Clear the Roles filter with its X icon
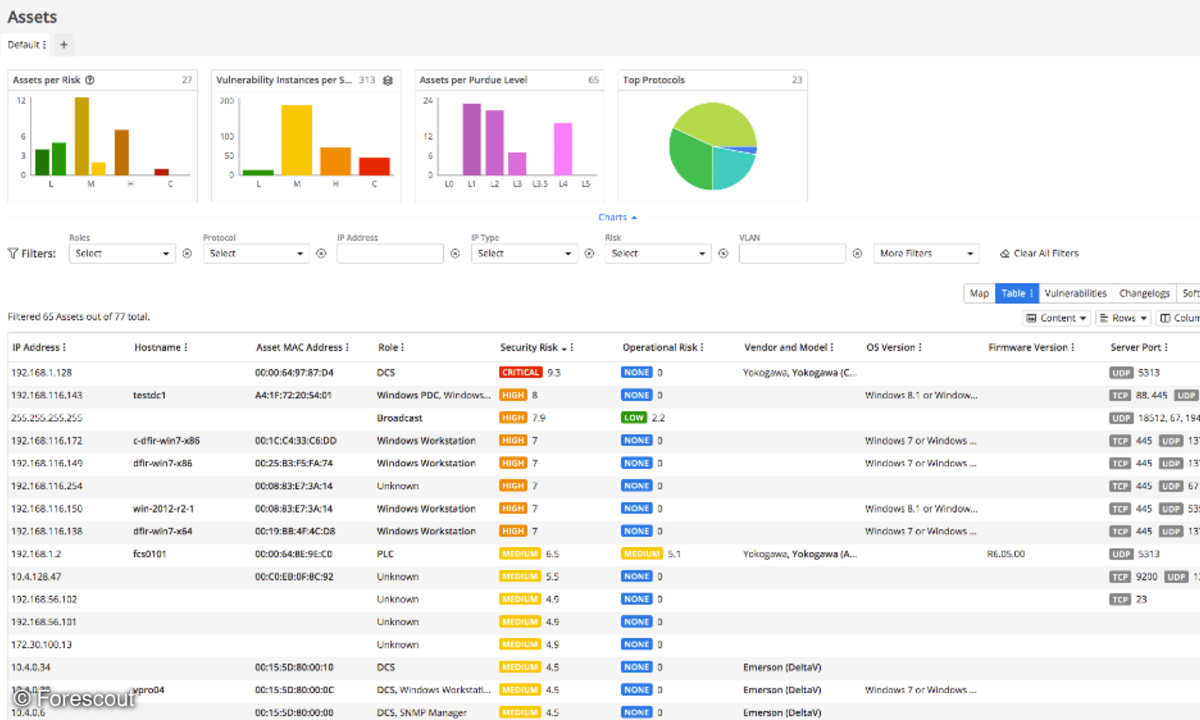This screenshot has height=720, width=1200. point(187,254)
